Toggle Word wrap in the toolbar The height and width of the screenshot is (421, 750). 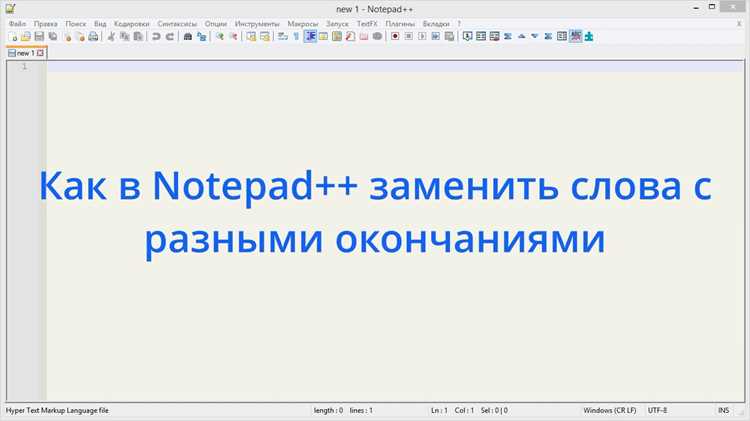283,36
